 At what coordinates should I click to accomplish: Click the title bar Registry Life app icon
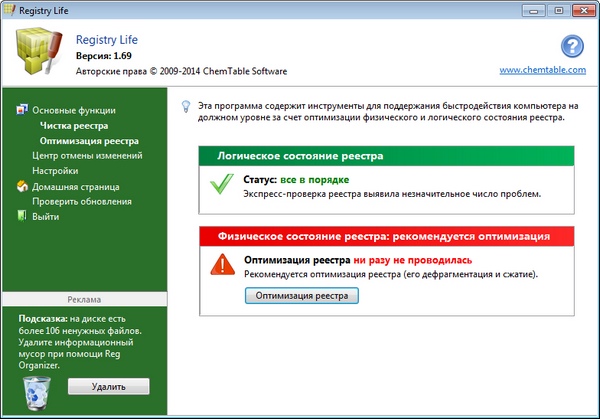click(9, 10)
